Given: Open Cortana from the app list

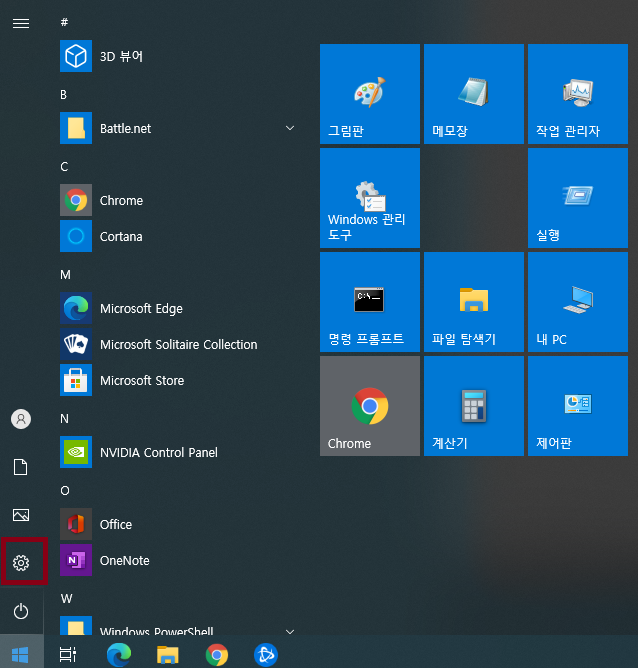Looking at the screenshot, I should coord(179,236).
